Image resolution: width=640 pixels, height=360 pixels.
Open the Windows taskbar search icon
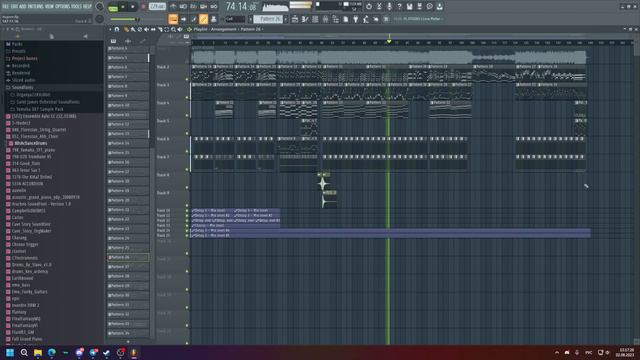[x=24, y=352]
